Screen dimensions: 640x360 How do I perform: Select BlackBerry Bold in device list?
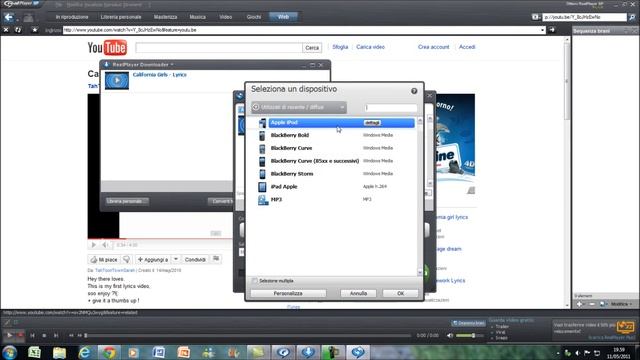coord(290,135)
